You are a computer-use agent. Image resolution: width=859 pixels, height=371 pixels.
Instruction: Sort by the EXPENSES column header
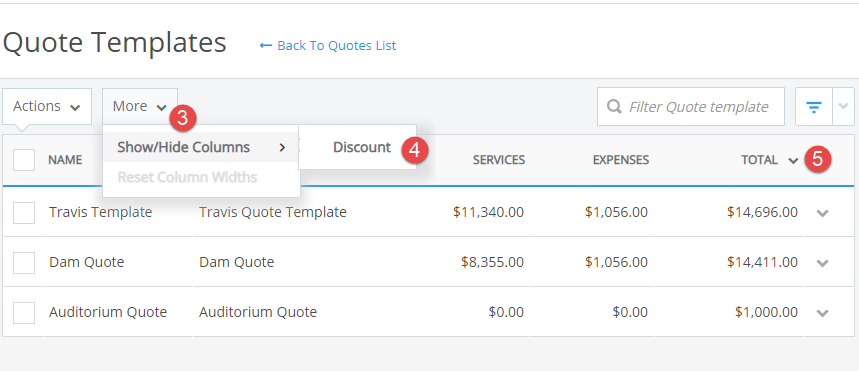pos(621,160)
